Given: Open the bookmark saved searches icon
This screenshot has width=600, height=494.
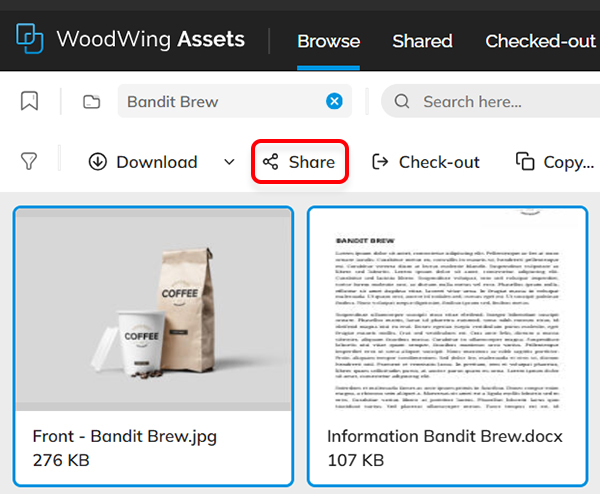Looking at the screenshot, I should tap(29, 101).
